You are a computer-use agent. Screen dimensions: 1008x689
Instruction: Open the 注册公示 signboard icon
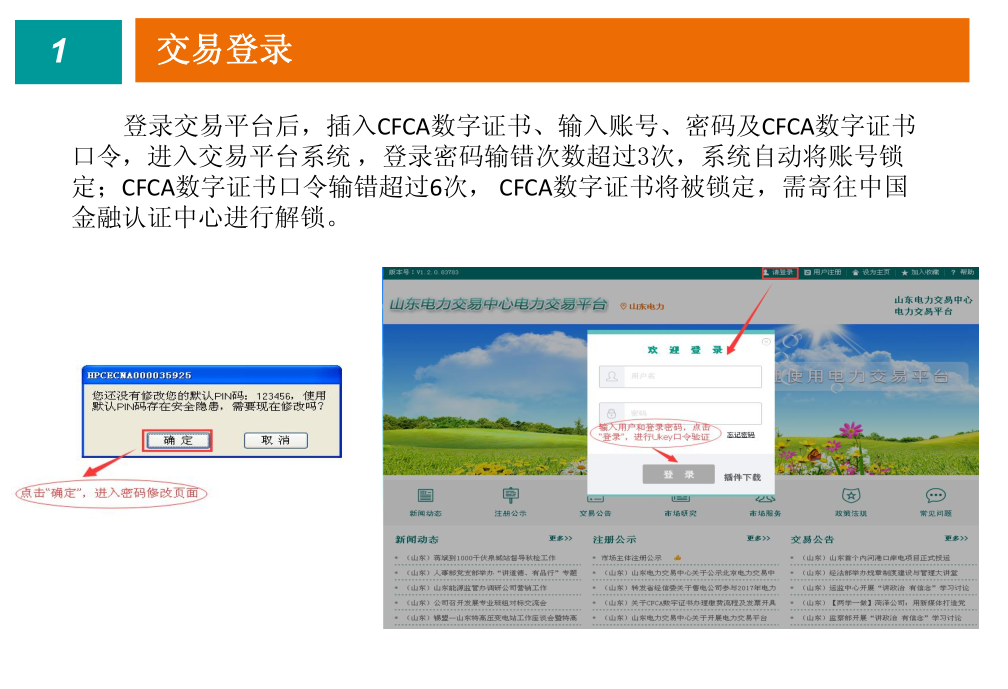tap(510, 496)
